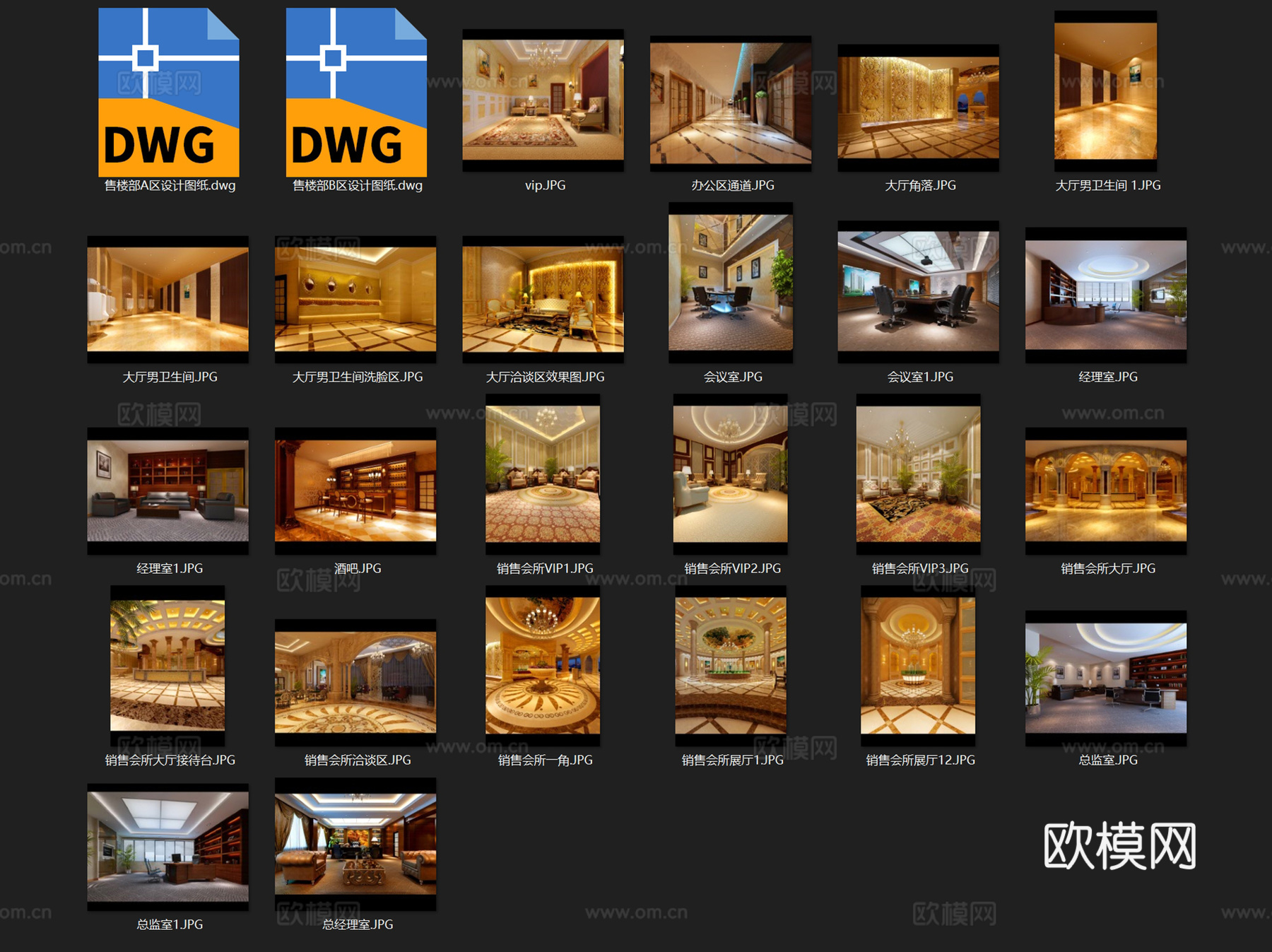Click the label 销售会所展厅12.JPG
This screenshot has width=1272, height=952.
point(920,760)
